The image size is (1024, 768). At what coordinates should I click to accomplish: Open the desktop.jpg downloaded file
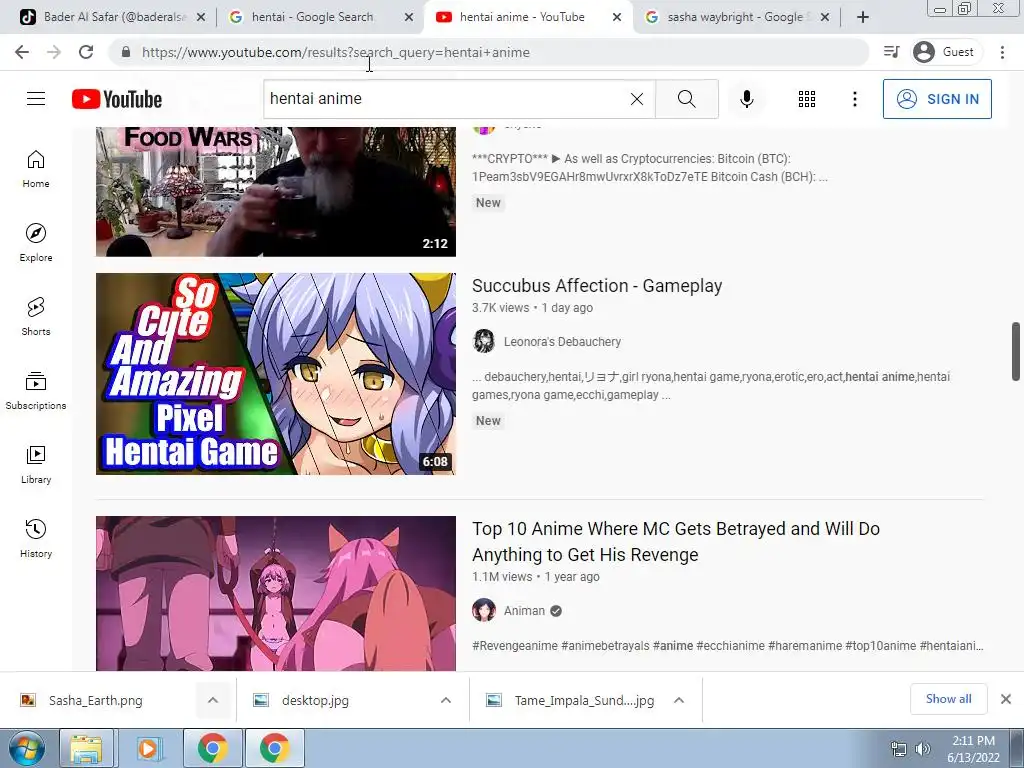[x=315, y=700]
